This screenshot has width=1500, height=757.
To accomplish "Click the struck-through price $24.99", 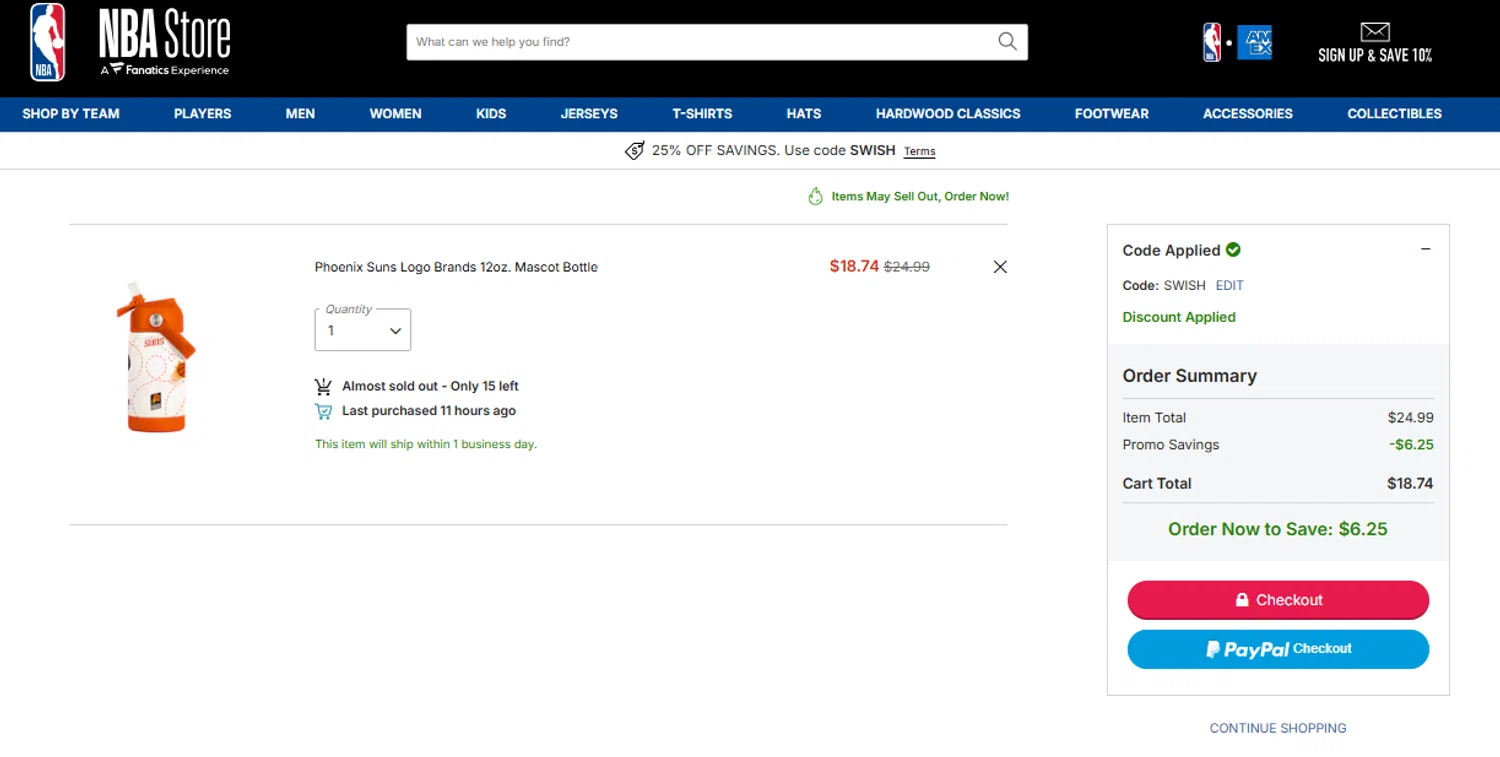I will 907,267.
